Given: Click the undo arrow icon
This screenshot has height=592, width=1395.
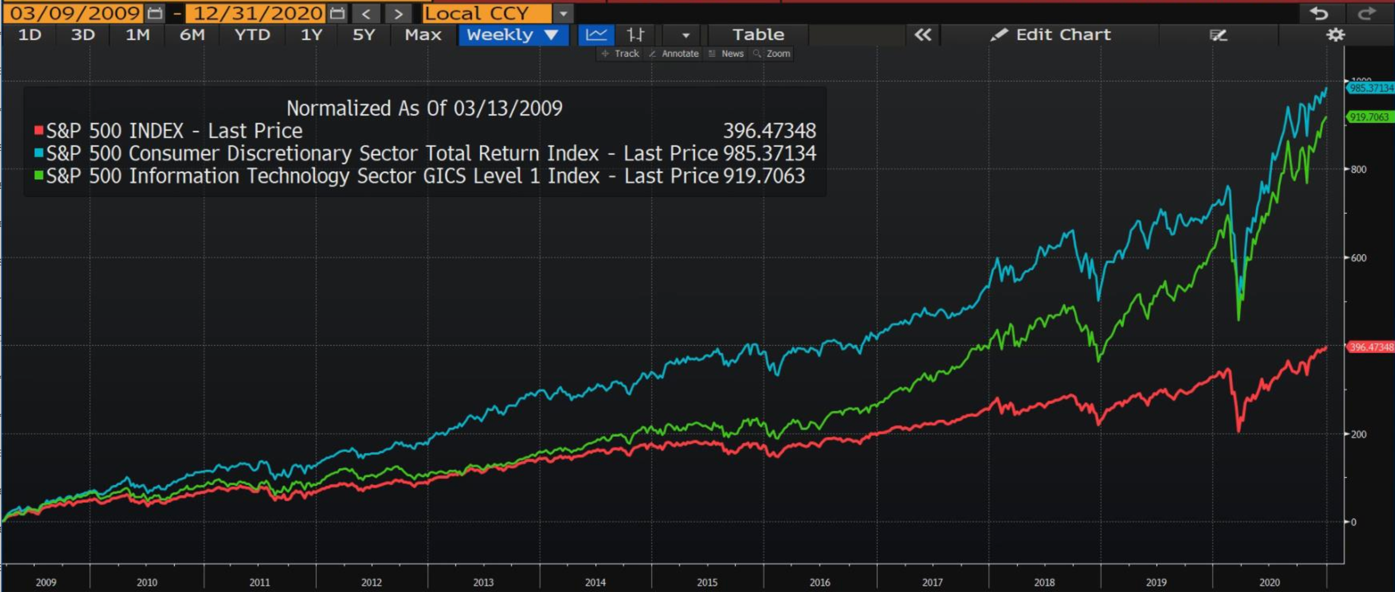Looking at the screenshot, I should (1319, 13).
